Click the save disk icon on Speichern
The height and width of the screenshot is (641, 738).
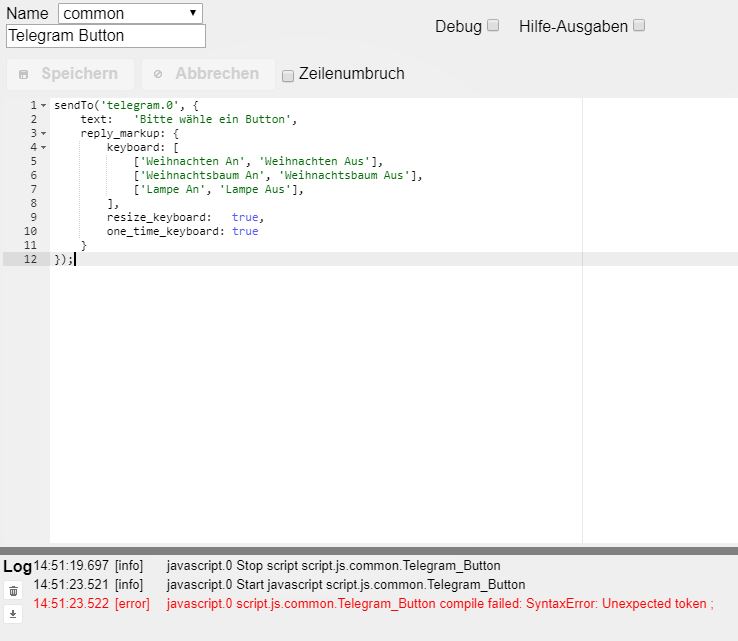(x=24, y=74)
